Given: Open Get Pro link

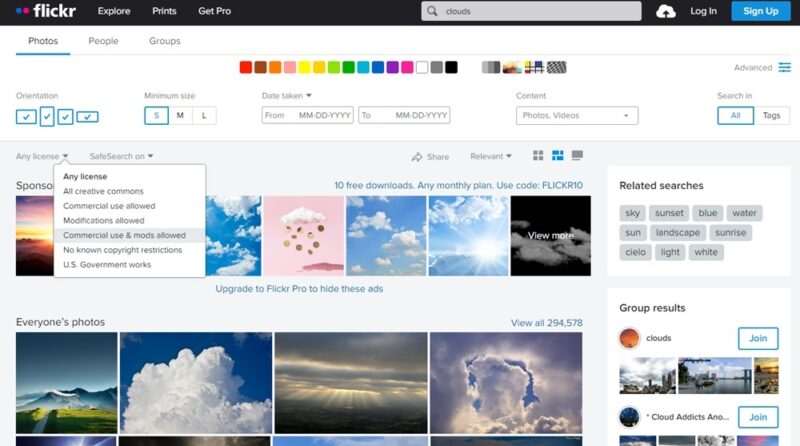Looking at the screenshot, I should 214,11.
